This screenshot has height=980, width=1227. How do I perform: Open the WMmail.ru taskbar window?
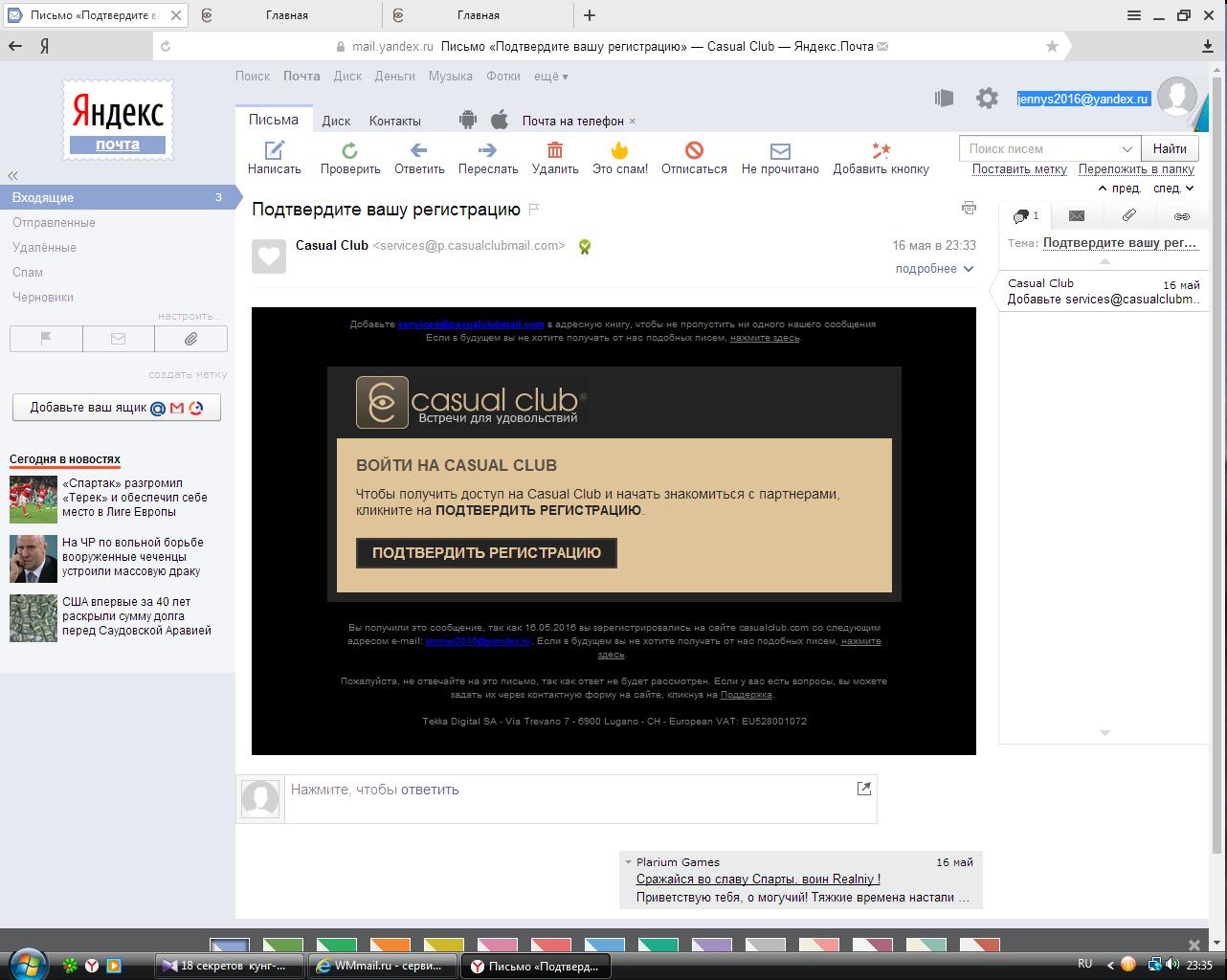tap(383, 966)
